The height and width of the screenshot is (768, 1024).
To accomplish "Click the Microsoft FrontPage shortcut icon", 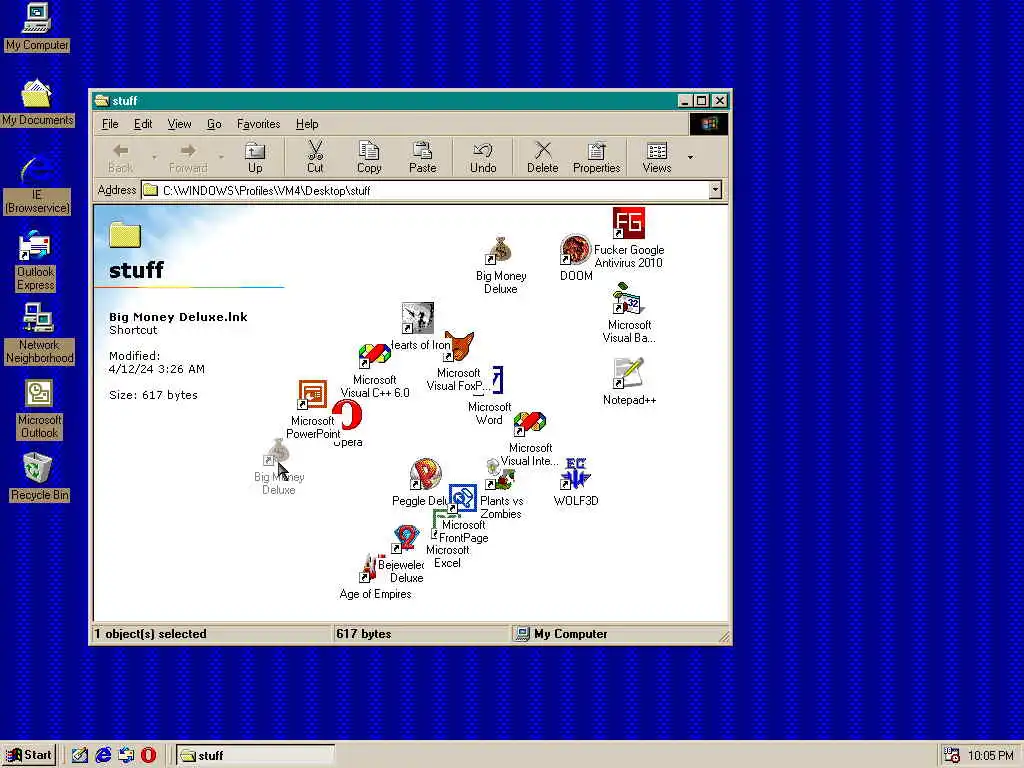I will (462, 499).
